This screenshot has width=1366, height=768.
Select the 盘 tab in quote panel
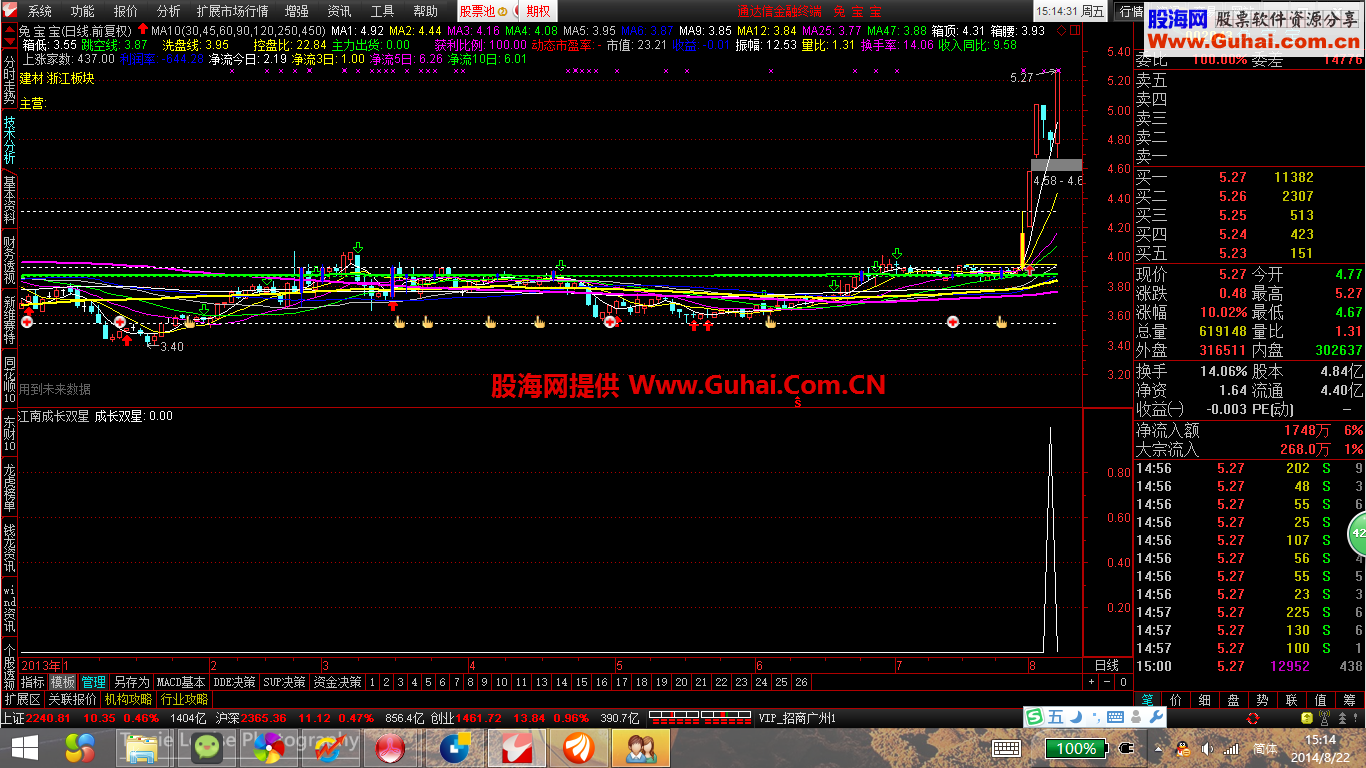[1234, 700]
